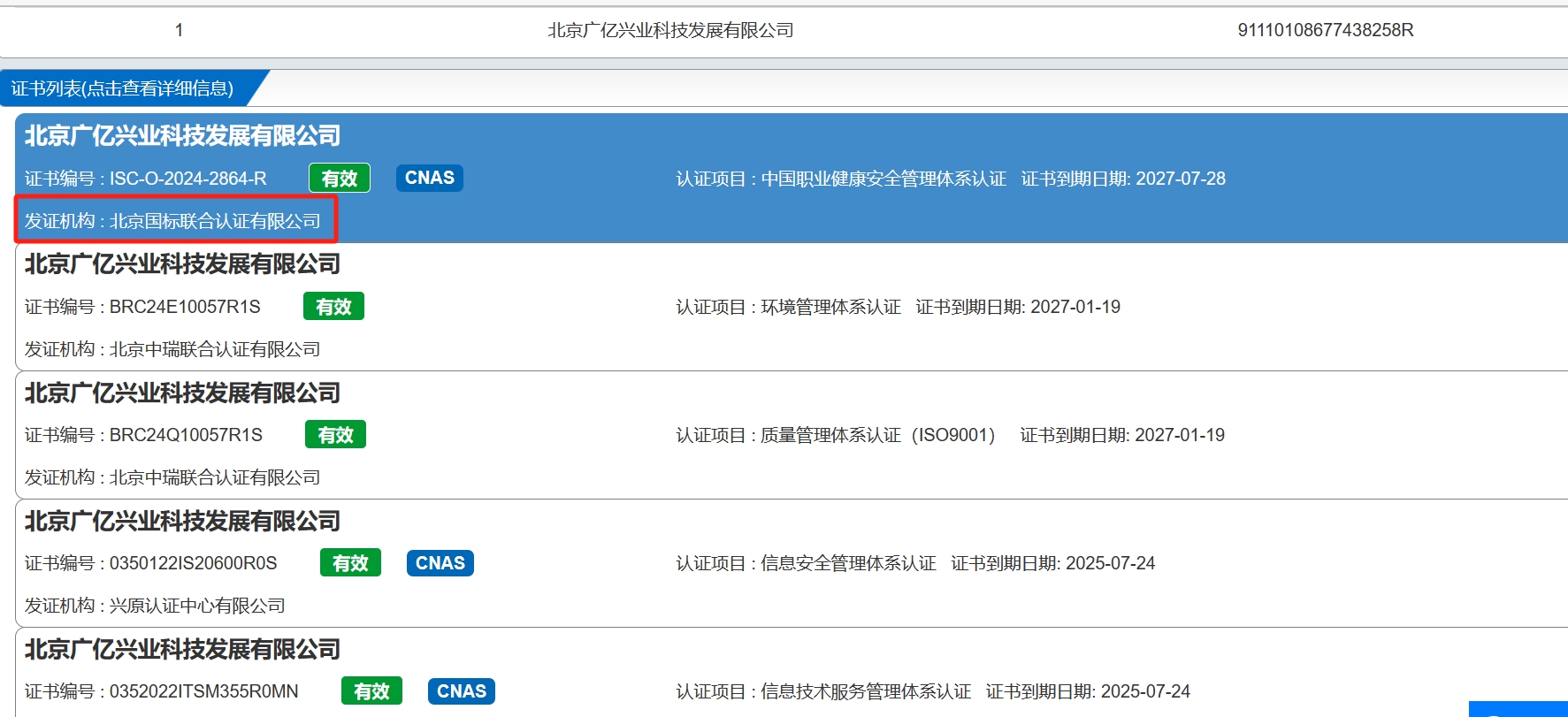Click the 有效 badge for BRC24E10057R1S
This screenshot has width=1568, height=717.
333,306
